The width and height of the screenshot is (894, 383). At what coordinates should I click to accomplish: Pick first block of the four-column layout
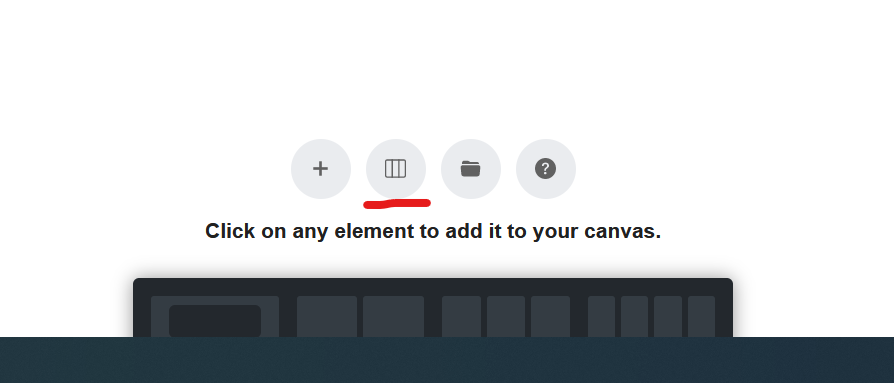tap(602, 316)
